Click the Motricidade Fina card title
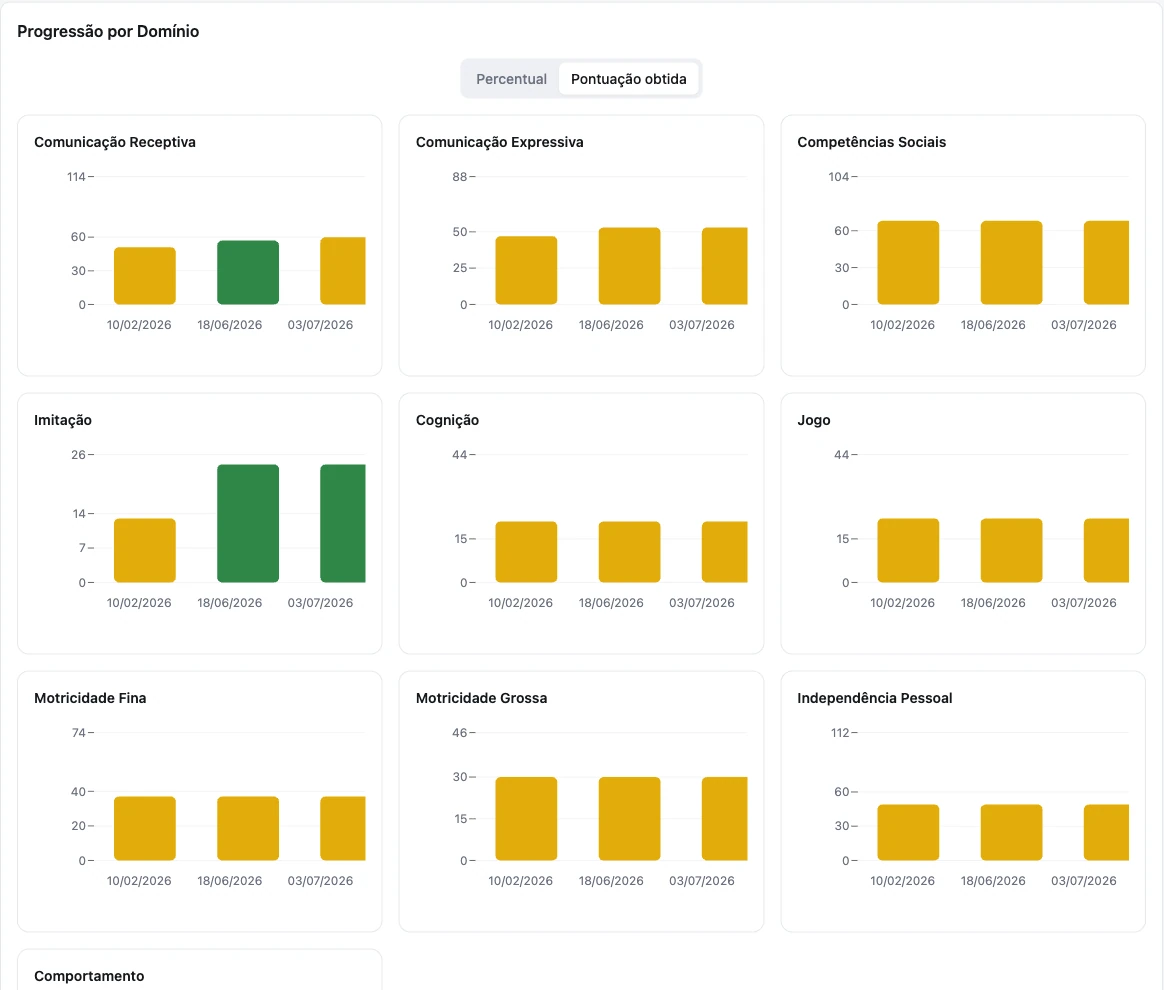The image size is (1164, 990). [91, 698]
